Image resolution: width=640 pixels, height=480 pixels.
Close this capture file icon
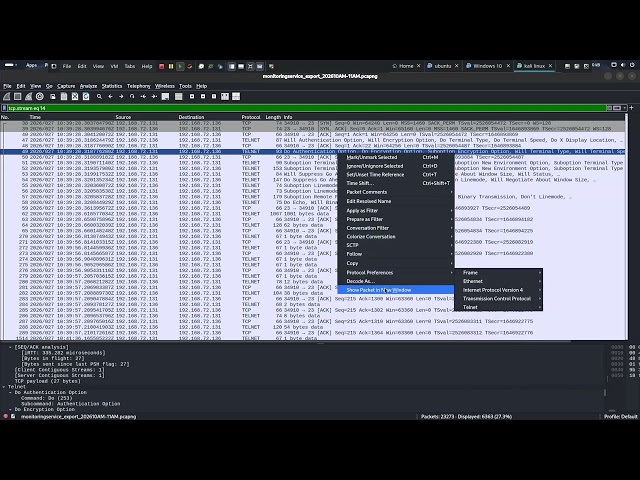pos(75,97)
